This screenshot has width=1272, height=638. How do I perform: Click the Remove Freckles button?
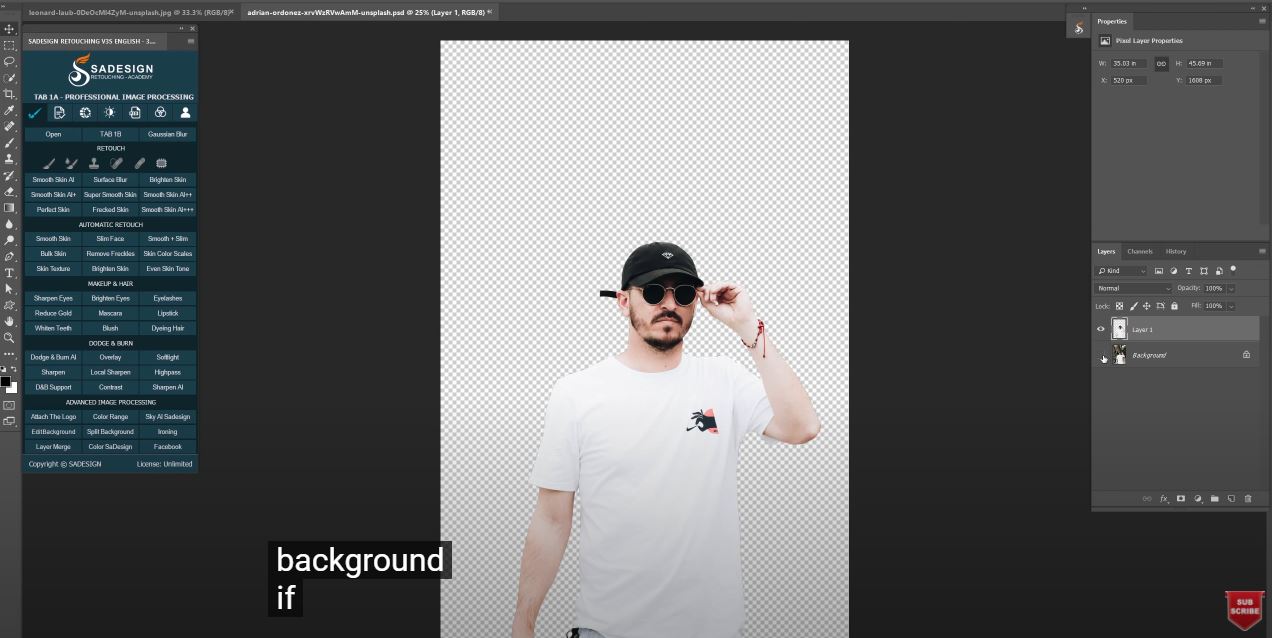[110, 254]
